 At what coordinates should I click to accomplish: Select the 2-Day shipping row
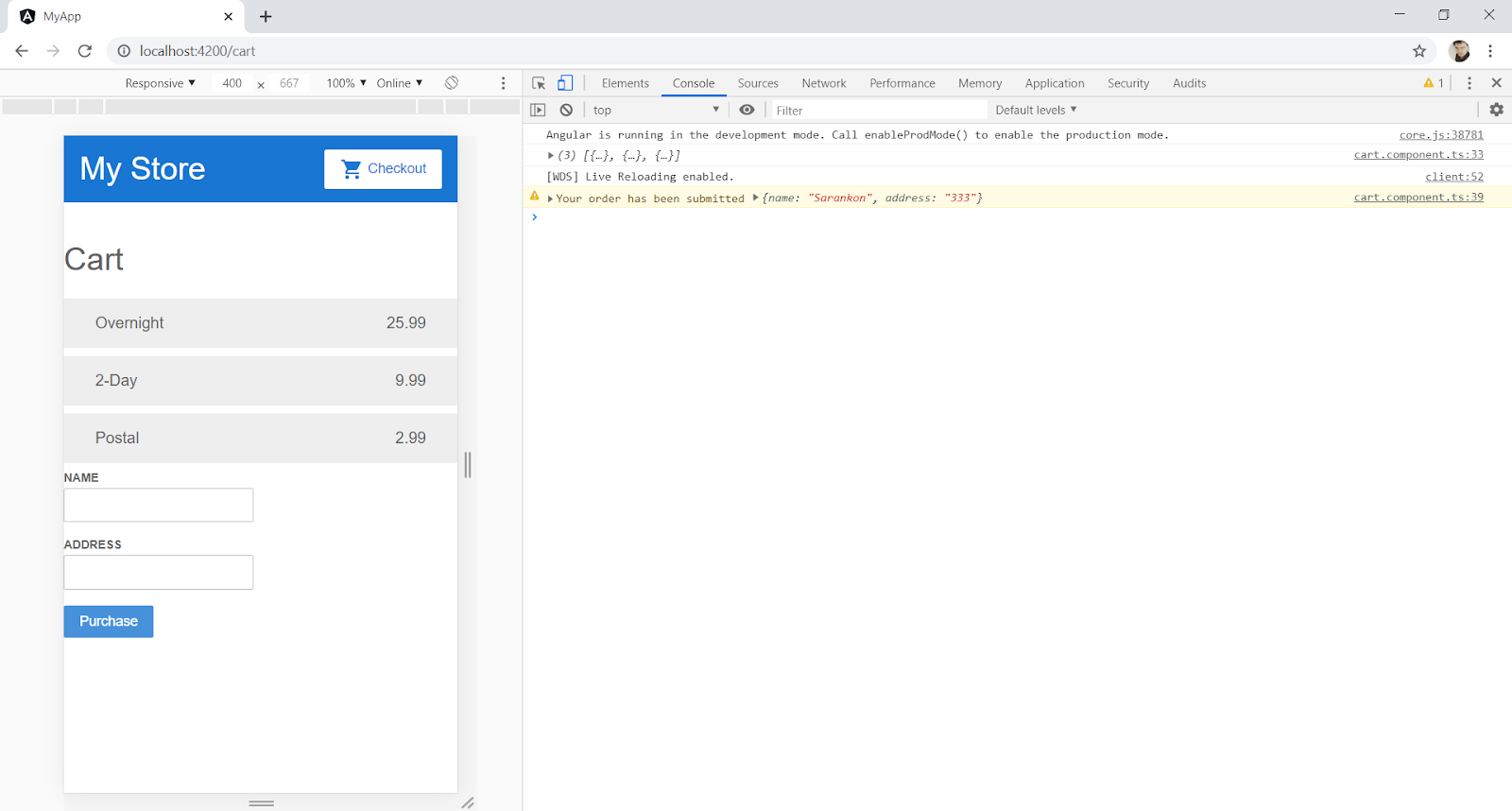[x=261, y=381]
